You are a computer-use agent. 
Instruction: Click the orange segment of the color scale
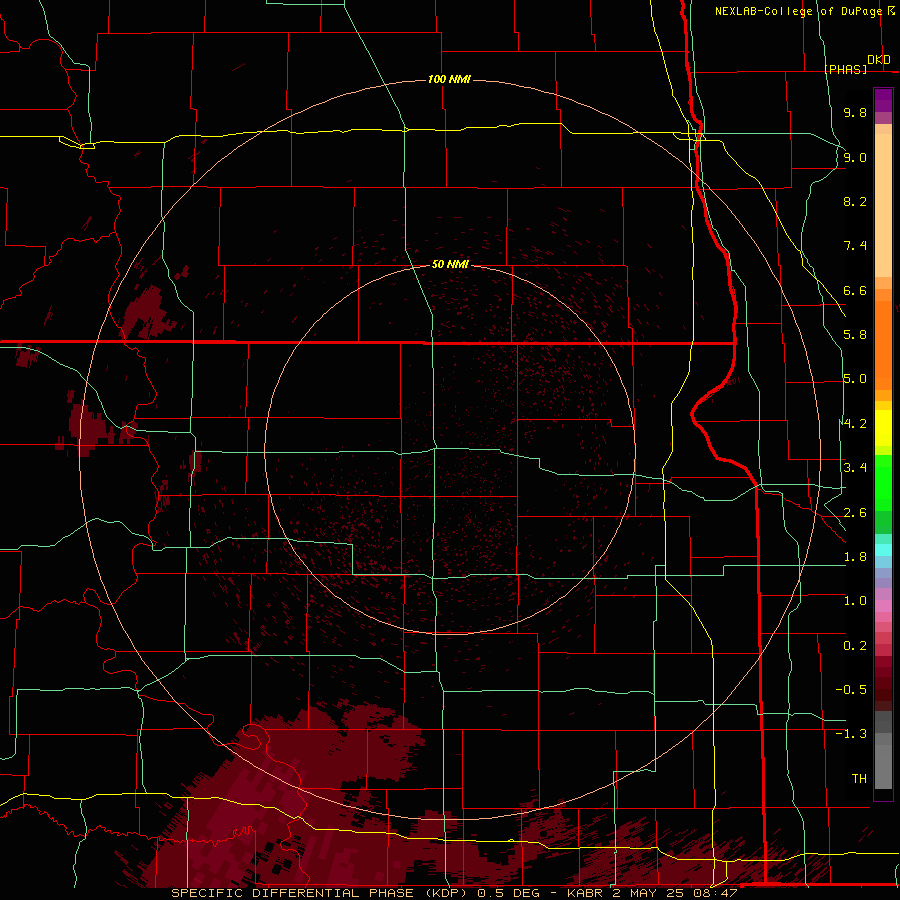[883, 345]
